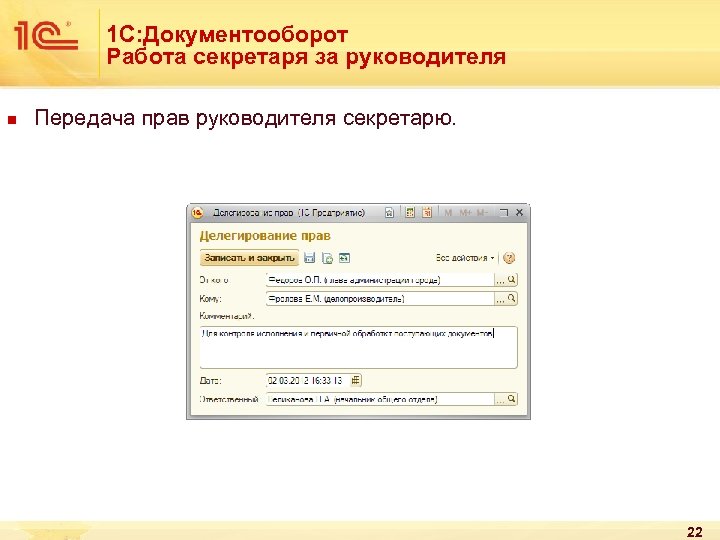Click the slide number 22
This screenshot has height=540, width=720.
coord(695,532)
